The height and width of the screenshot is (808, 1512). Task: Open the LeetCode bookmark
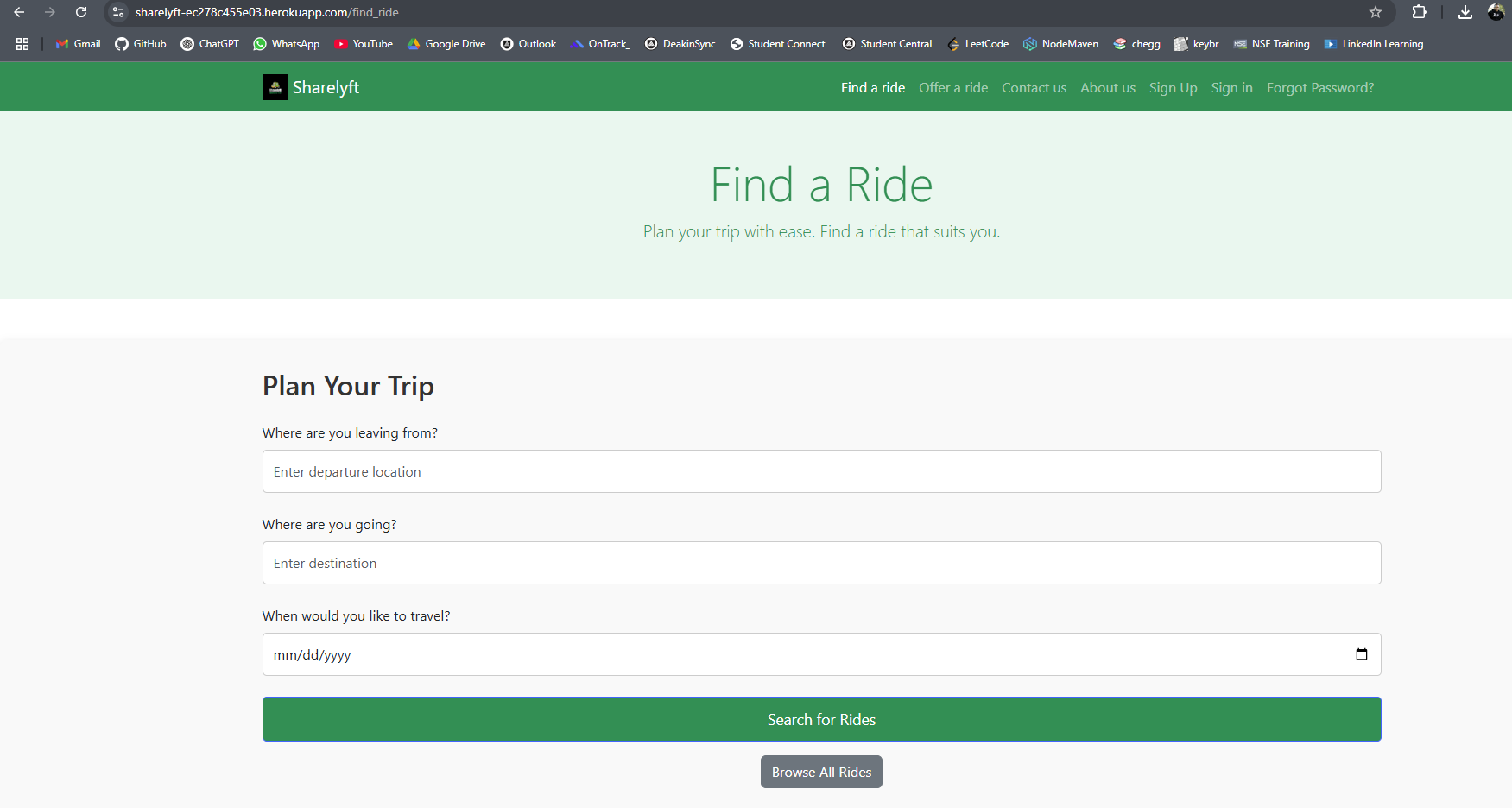coord(977,43)
